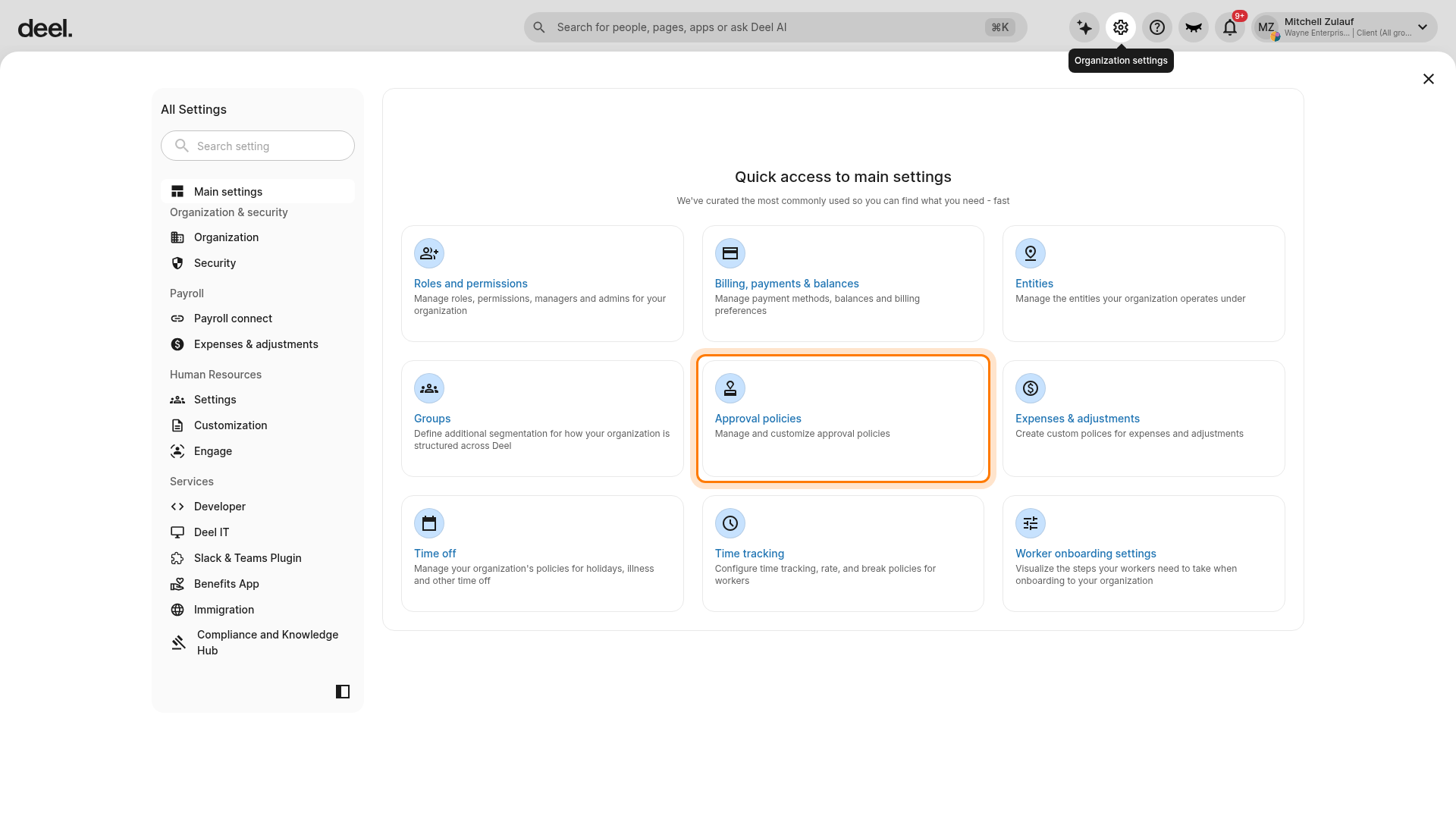Click the ⌘K shortcut badge
The width and height of the screenshot is (1456, 819).
click(x=1000, y=27)
